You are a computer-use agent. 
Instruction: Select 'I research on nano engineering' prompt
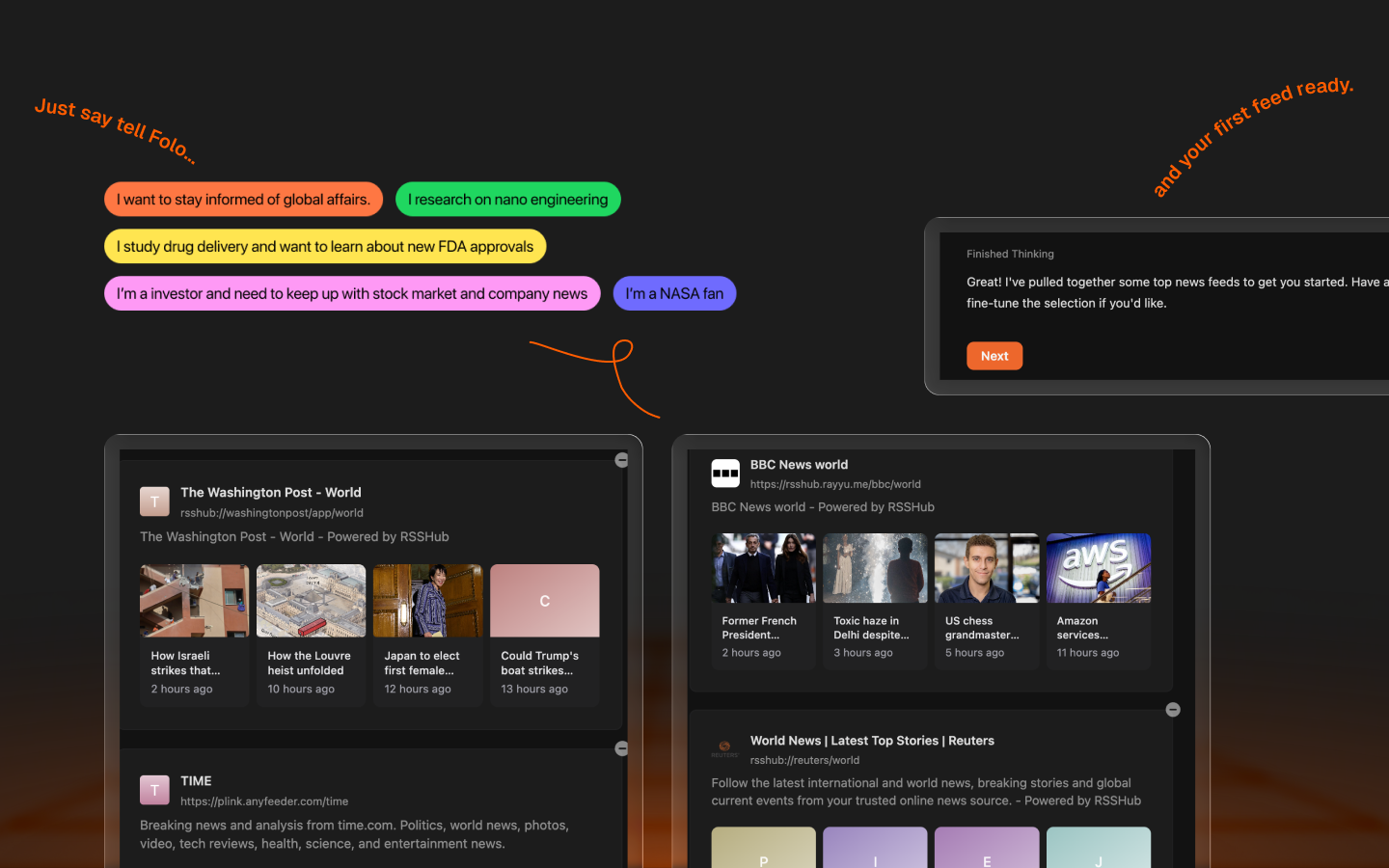(x=507, y=200)
